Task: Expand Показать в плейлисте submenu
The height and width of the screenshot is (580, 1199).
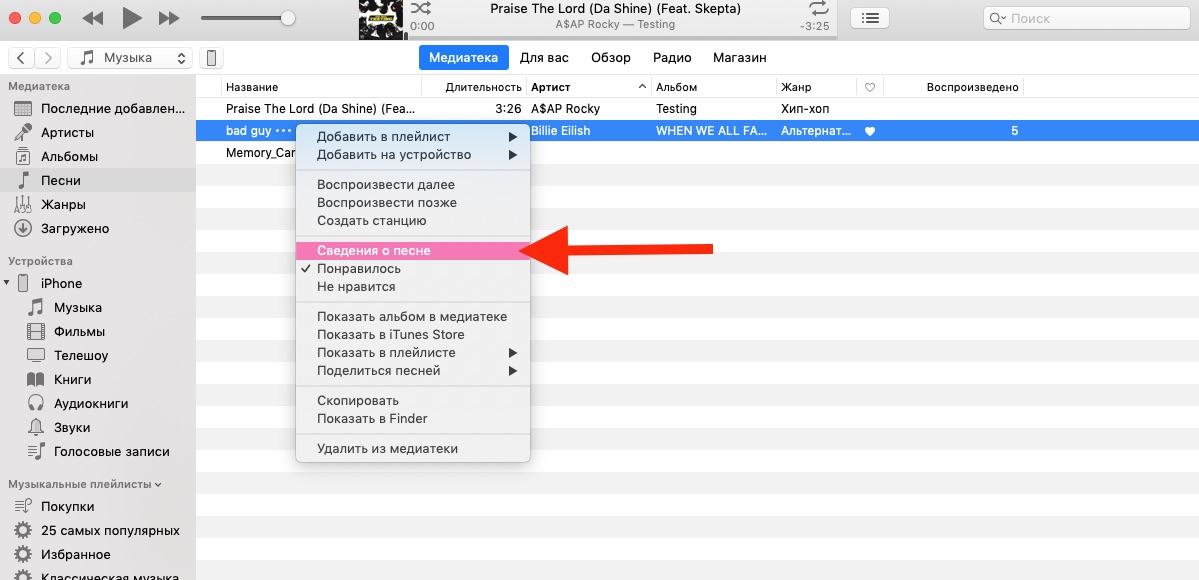Action: [x=413, y=353]
